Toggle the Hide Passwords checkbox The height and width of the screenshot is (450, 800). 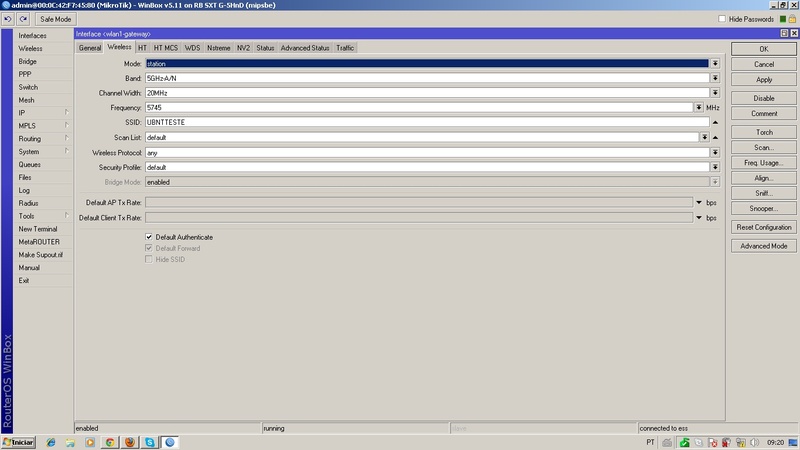pos(722,19)
